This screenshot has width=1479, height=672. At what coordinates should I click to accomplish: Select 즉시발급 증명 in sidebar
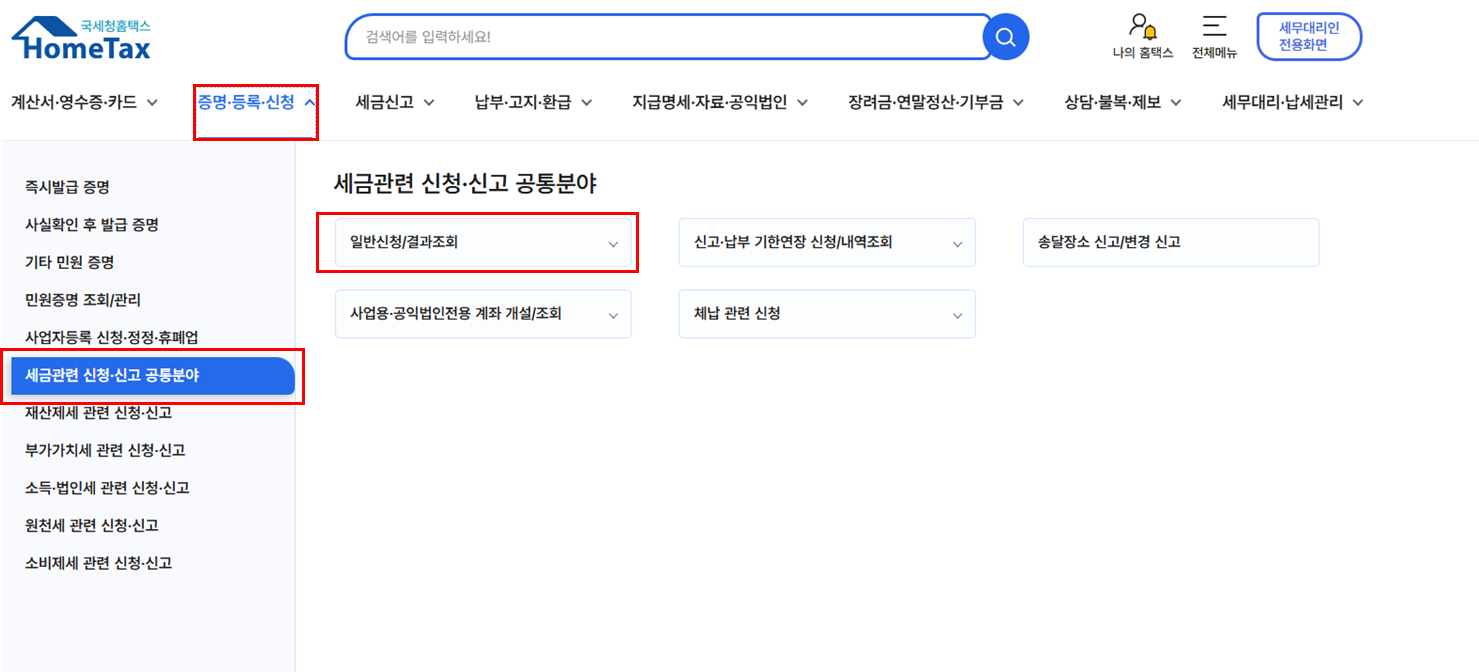tap(67, 187)
